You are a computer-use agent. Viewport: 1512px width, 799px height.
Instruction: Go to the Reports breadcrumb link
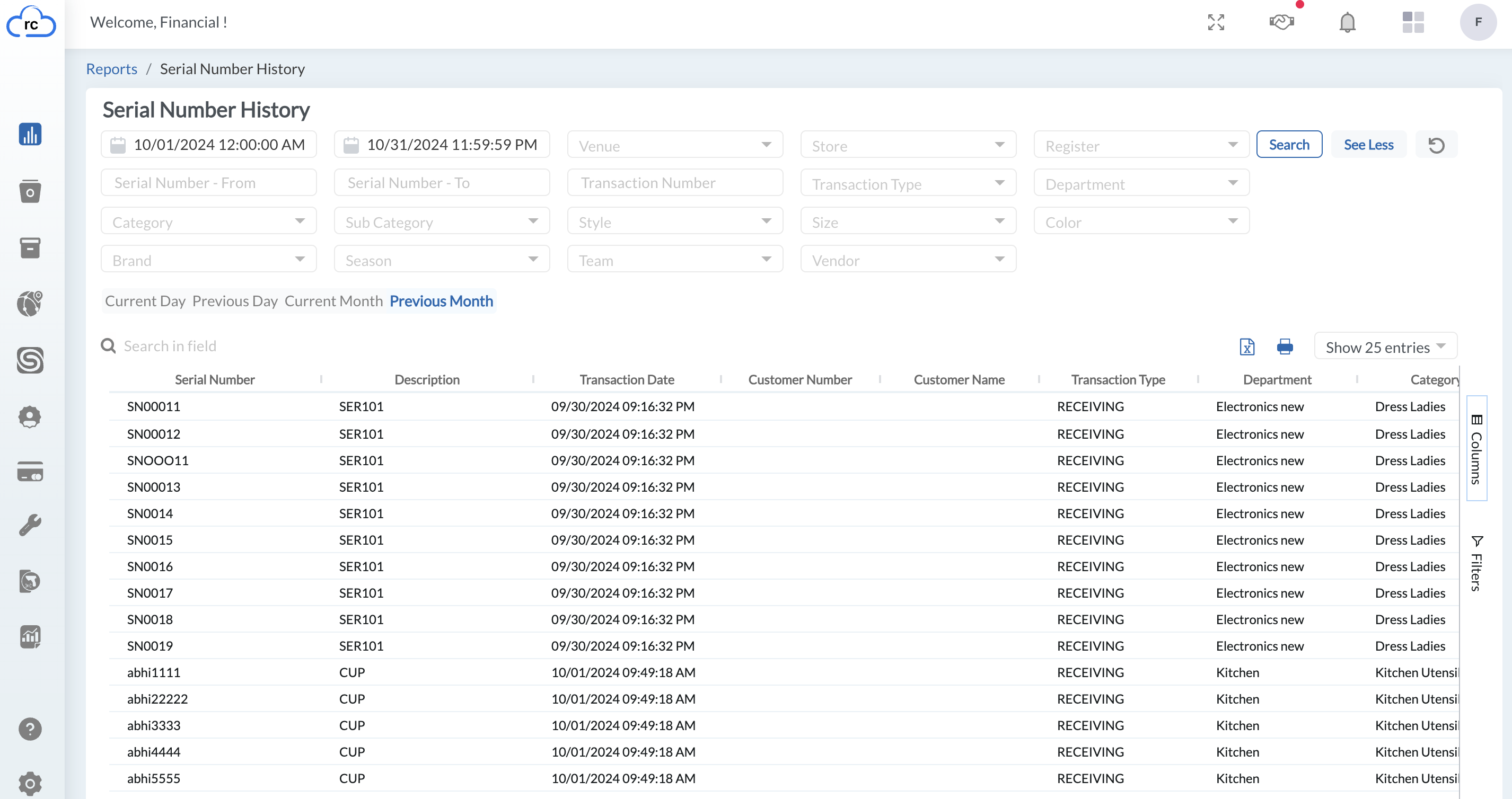(111, 69)
